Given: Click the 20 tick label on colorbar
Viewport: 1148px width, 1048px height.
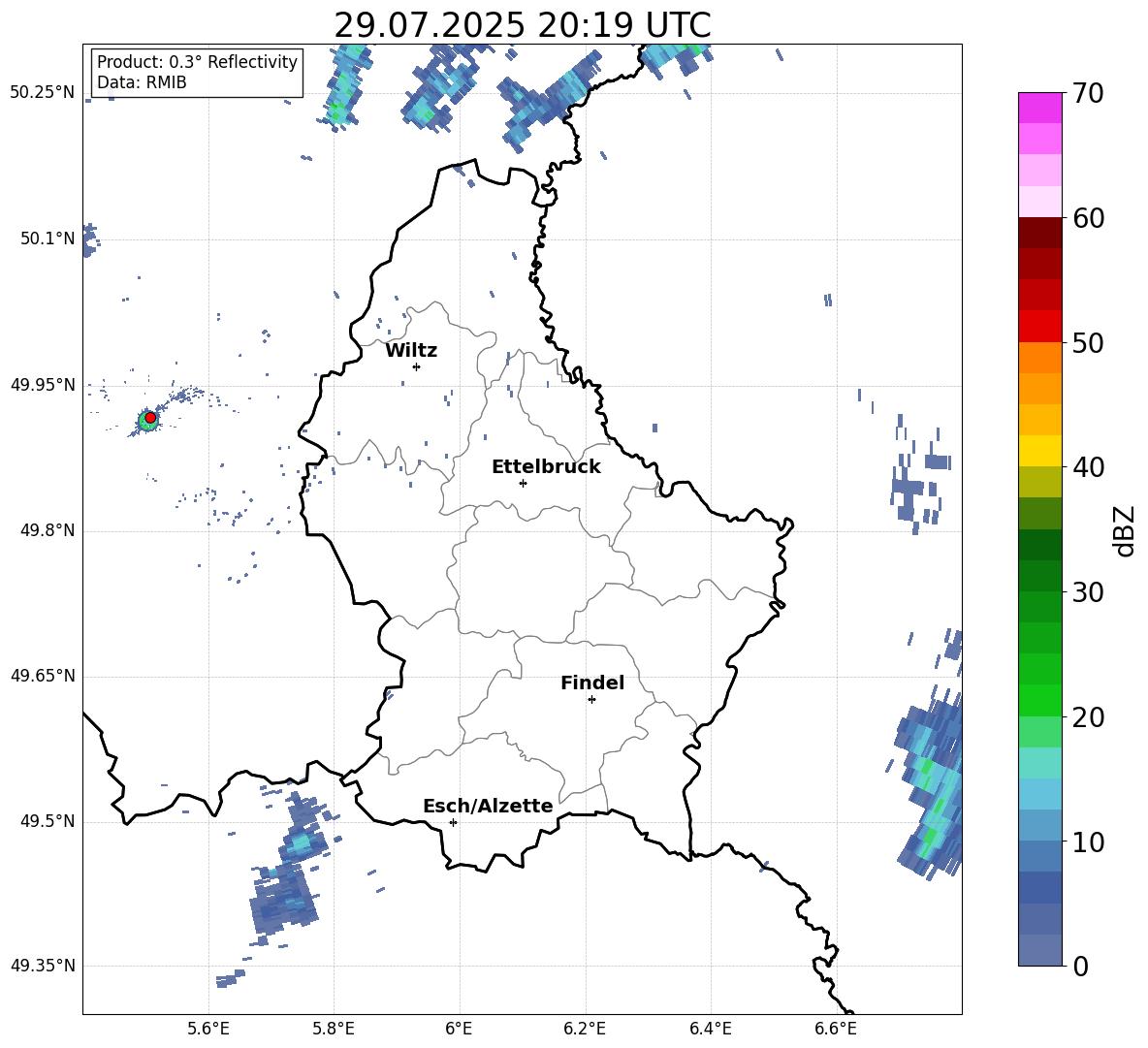Looking at the screenshot, I should (x=1088, y=717).
